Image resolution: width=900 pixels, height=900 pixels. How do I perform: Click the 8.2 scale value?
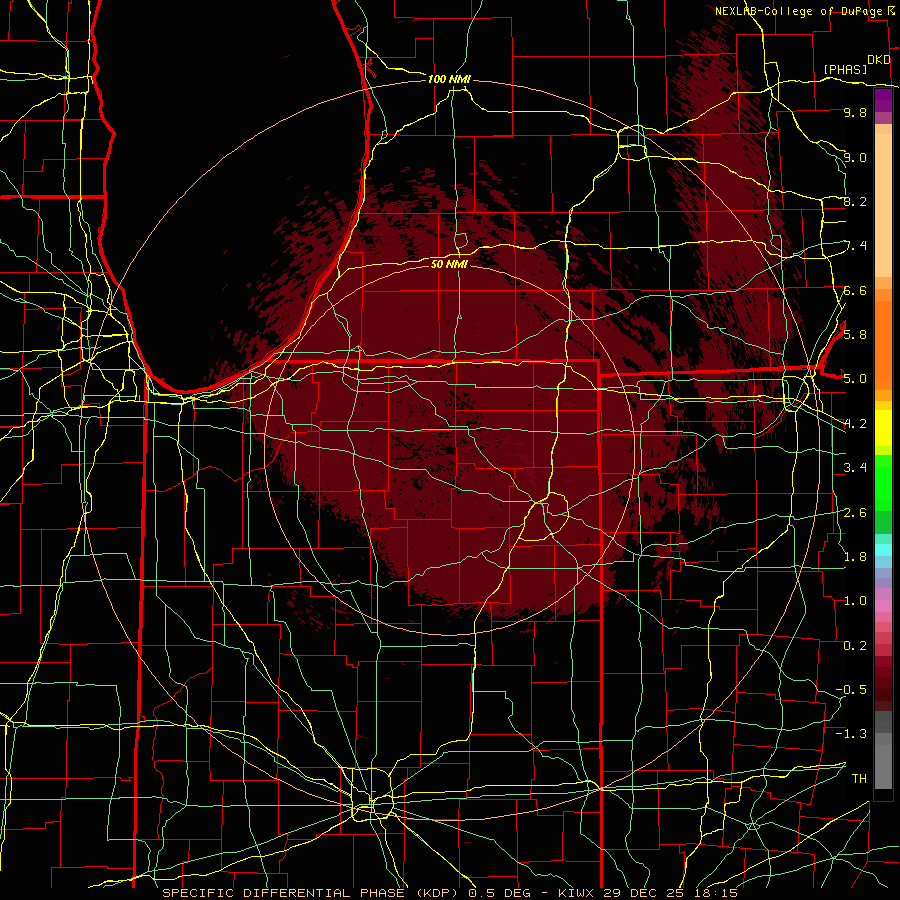[855, 201]
